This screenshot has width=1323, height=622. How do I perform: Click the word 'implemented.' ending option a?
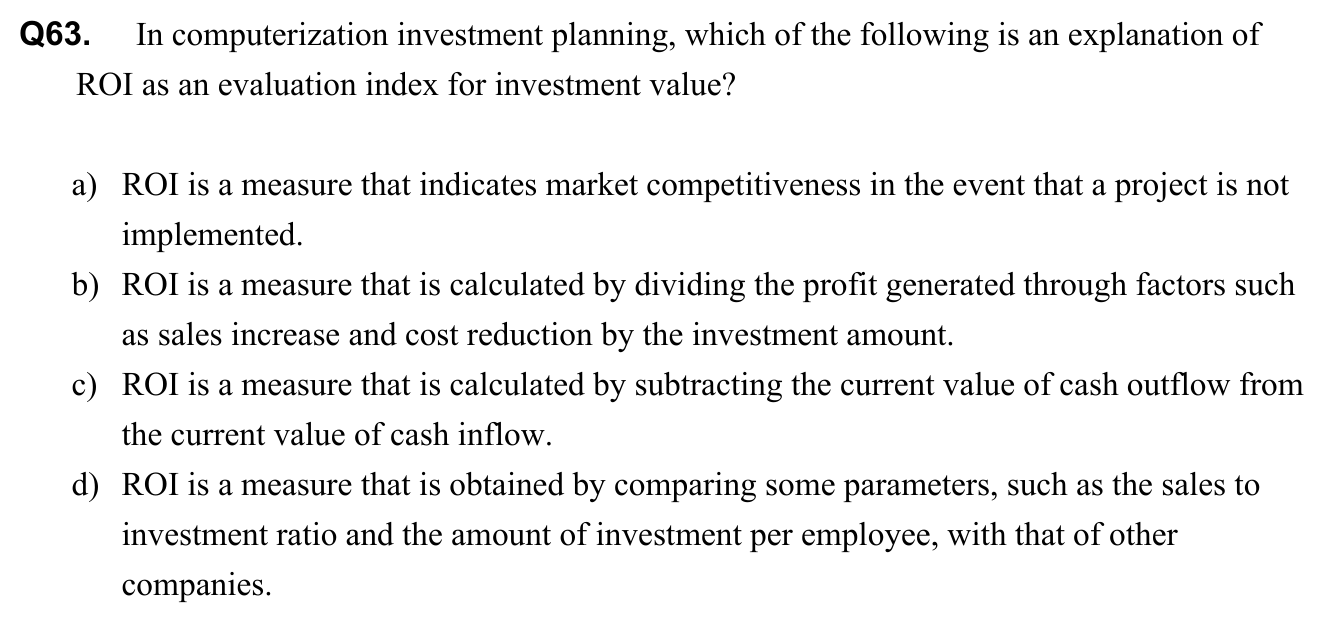coord(211,236)
